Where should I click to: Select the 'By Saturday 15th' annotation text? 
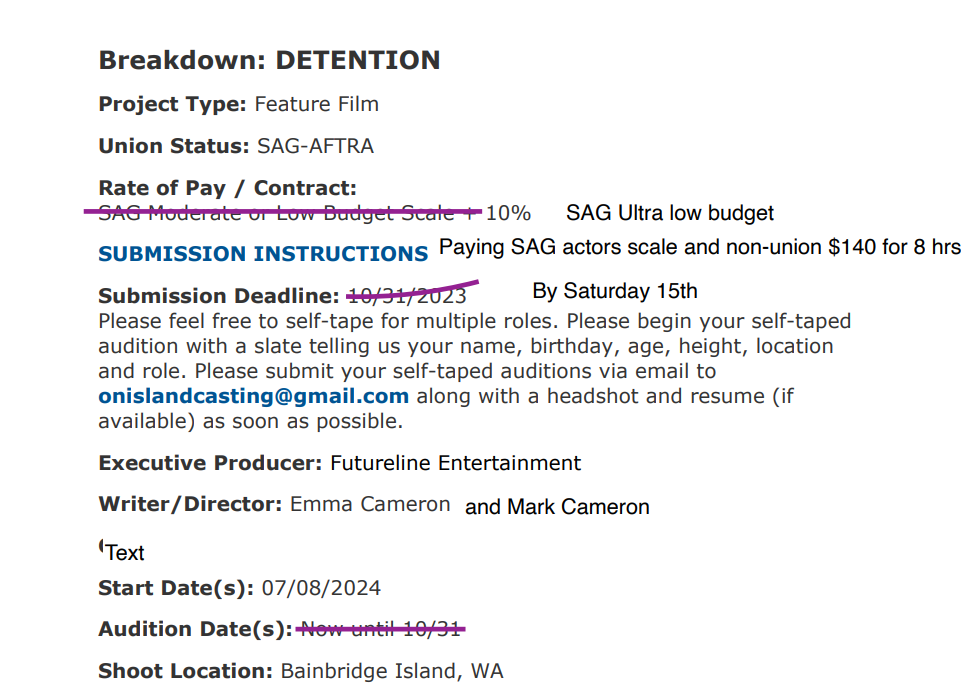615,291
